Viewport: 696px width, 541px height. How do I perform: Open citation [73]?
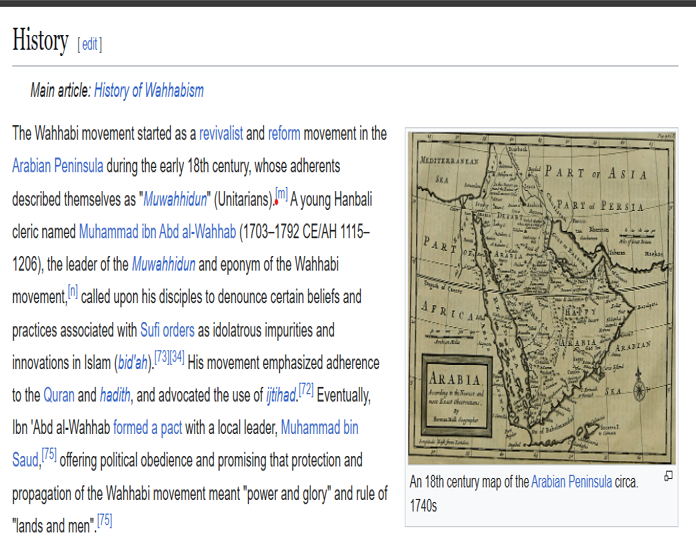(162, 357)
